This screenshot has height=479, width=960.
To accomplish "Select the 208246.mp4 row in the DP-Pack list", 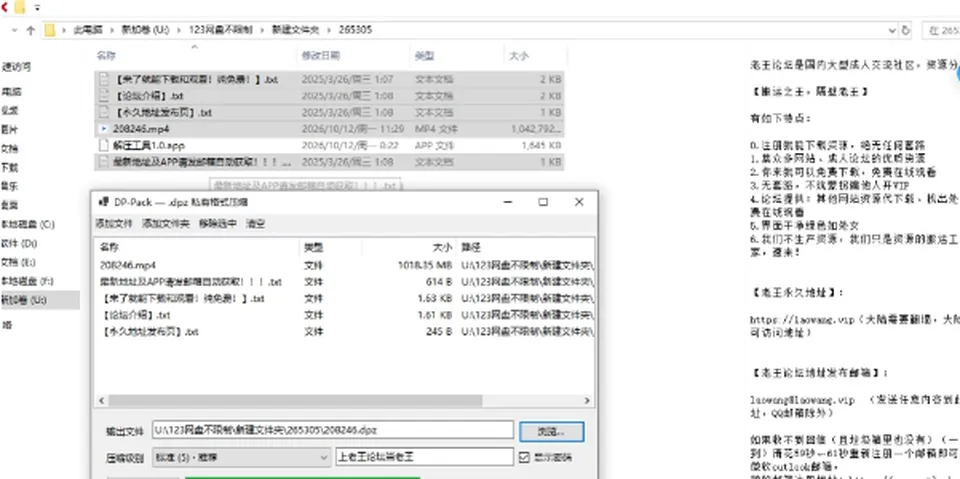I will tap(344, 266).
